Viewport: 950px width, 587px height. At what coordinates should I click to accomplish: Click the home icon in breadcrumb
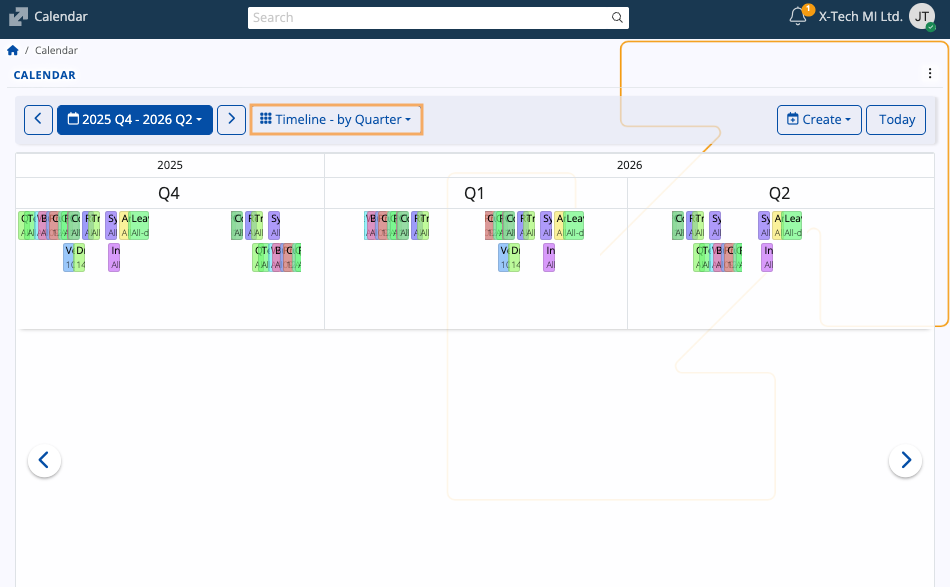tap(13, 51)
